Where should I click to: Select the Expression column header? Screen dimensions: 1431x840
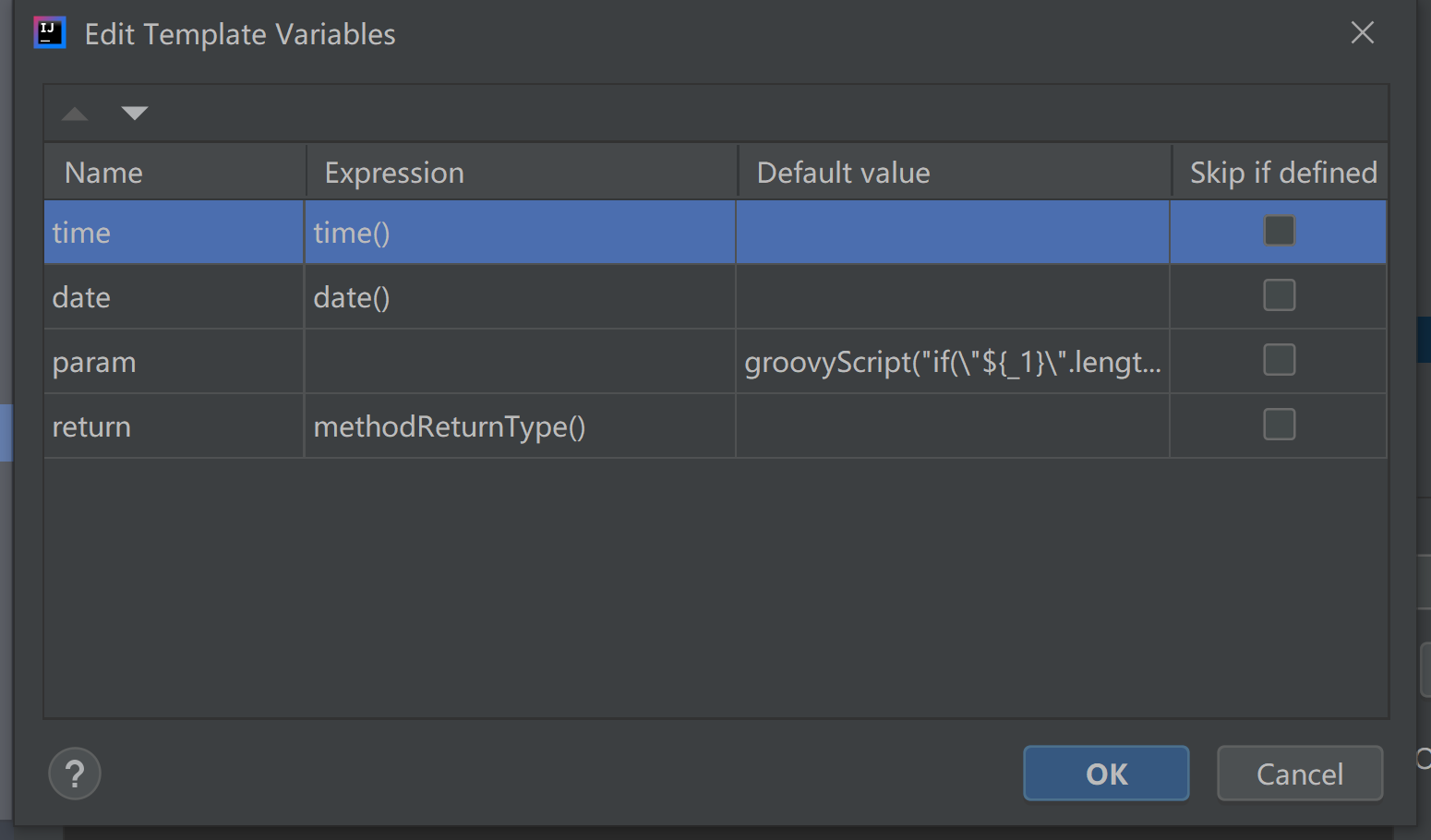pos(522,172)
